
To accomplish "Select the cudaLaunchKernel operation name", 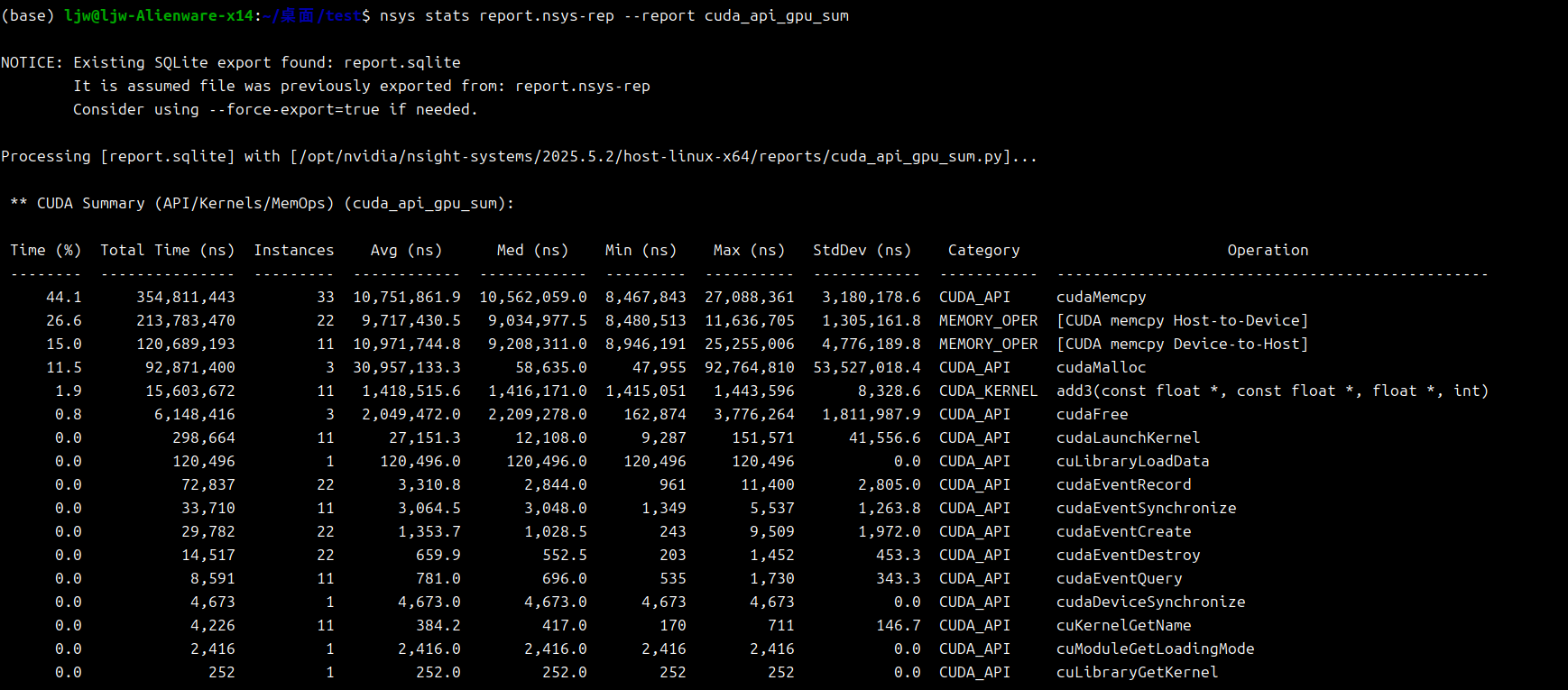I will (x=1128, y=437).
